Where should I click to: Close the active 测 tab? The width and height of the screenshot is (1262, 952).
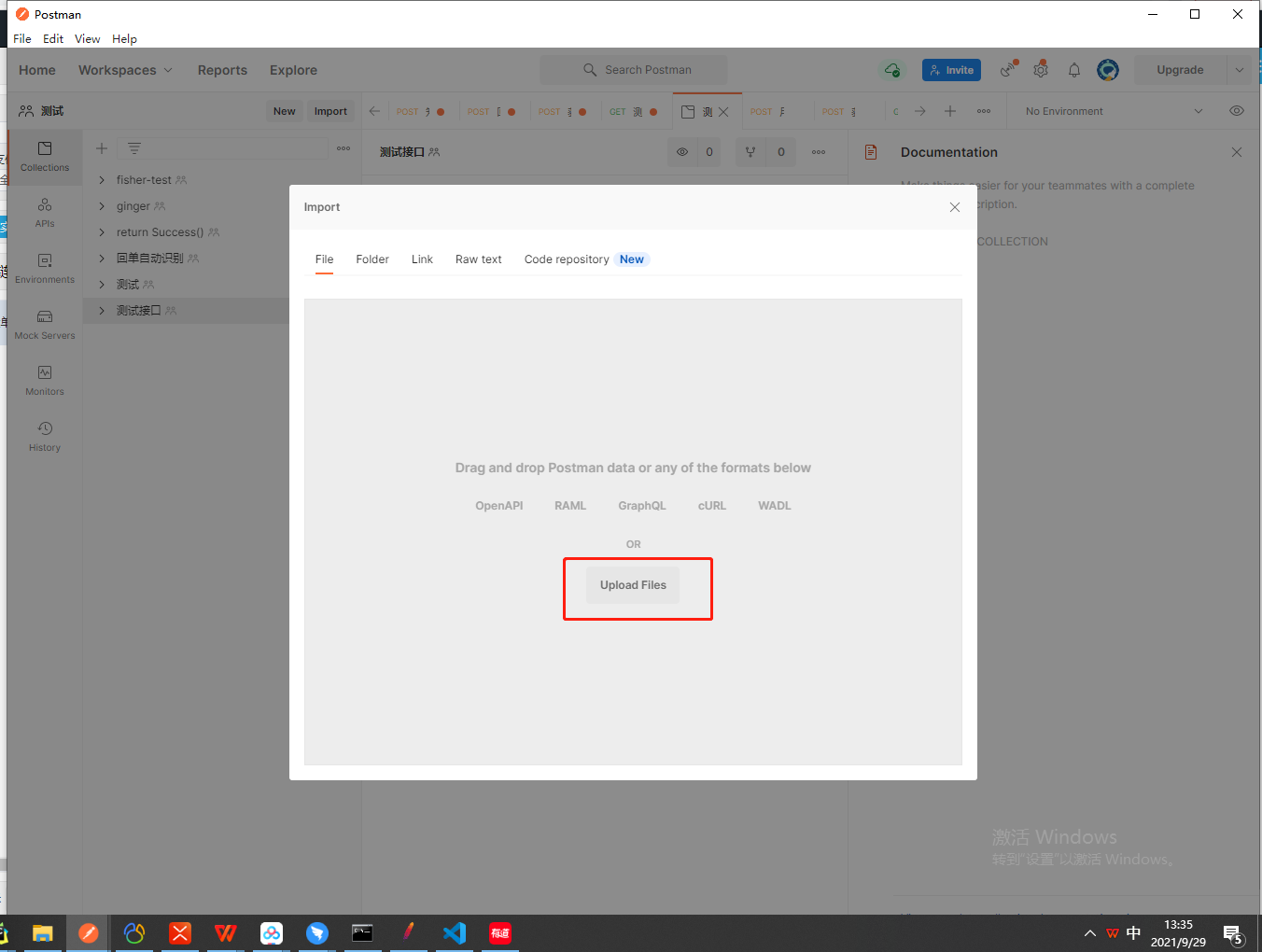click(x=723, y=112)
